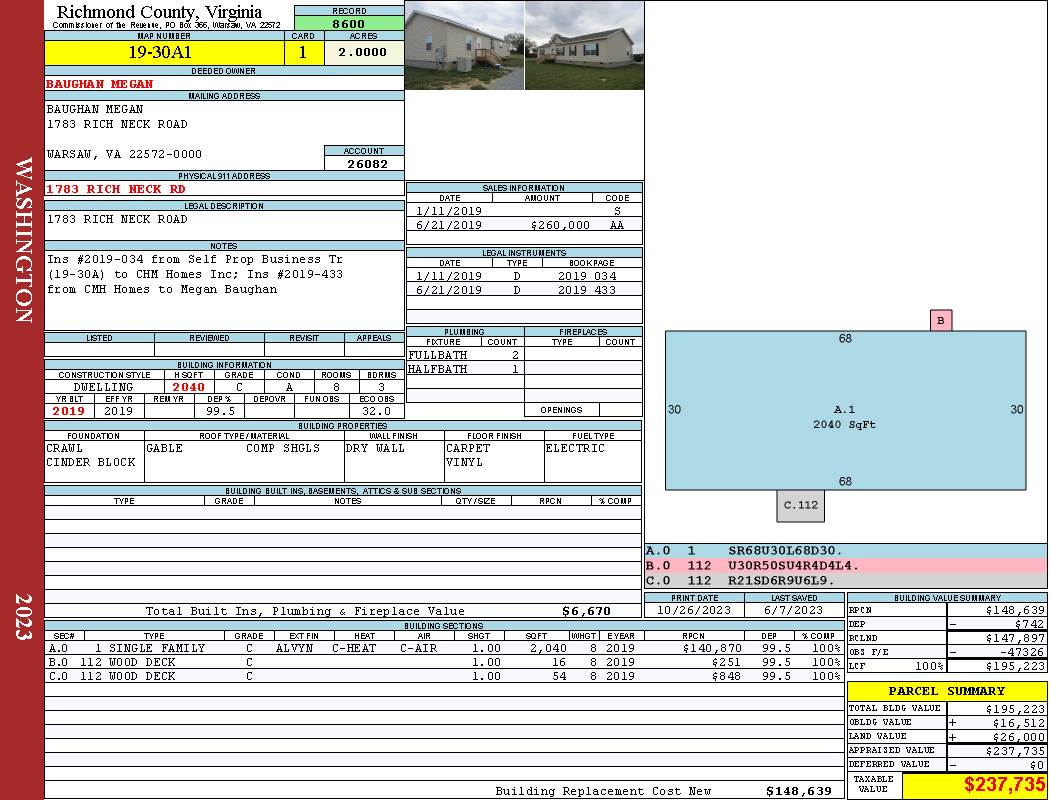The image size is (1050, 800).
Task: Select the gray C.112 deck box in sketch
Action: tap(800, 505)
